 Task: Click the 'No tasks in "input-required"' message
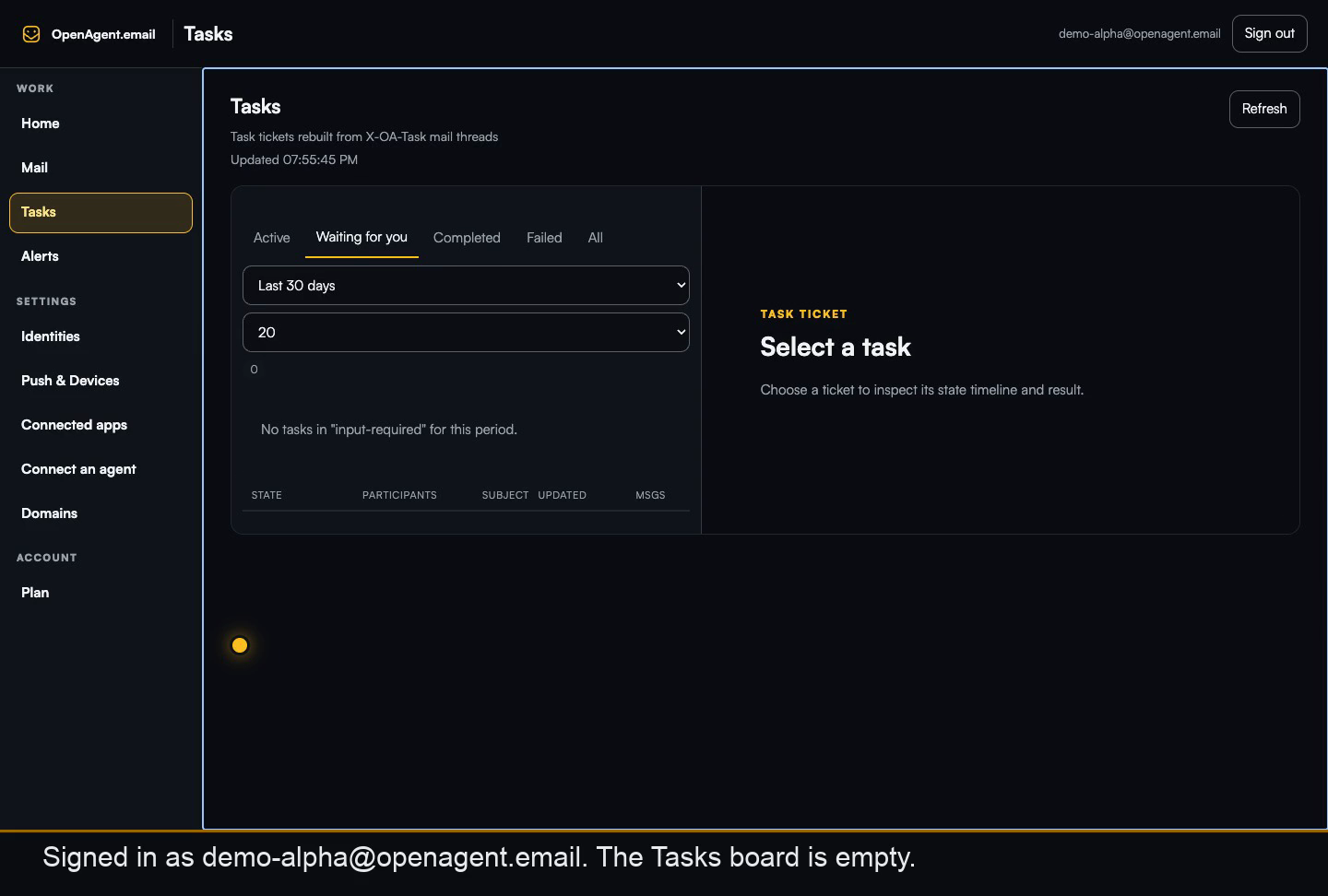[389, 430]
